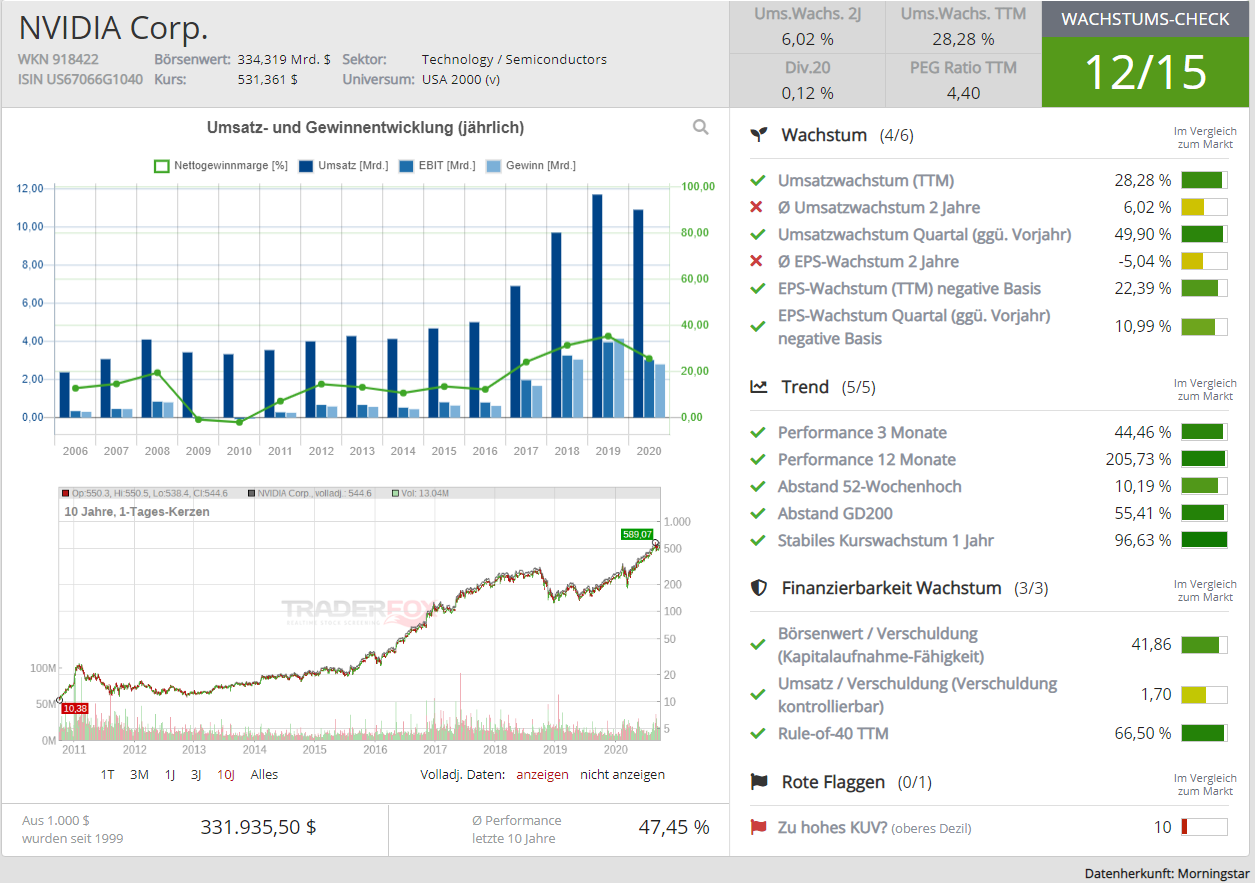Click the Trend chart-line icon
Viewport: 1255px width, 883px height.
point(759,387)
